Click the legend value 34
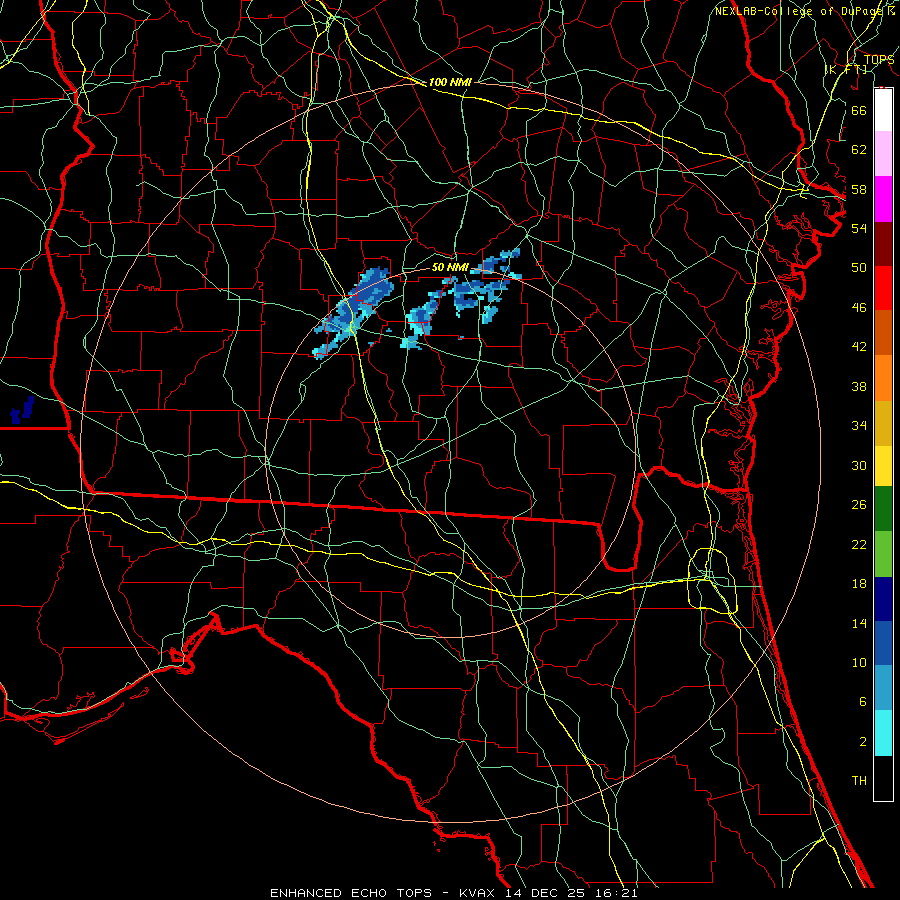Screen dimensions: 900x900 pyautogui.click(x=859, y=426)
